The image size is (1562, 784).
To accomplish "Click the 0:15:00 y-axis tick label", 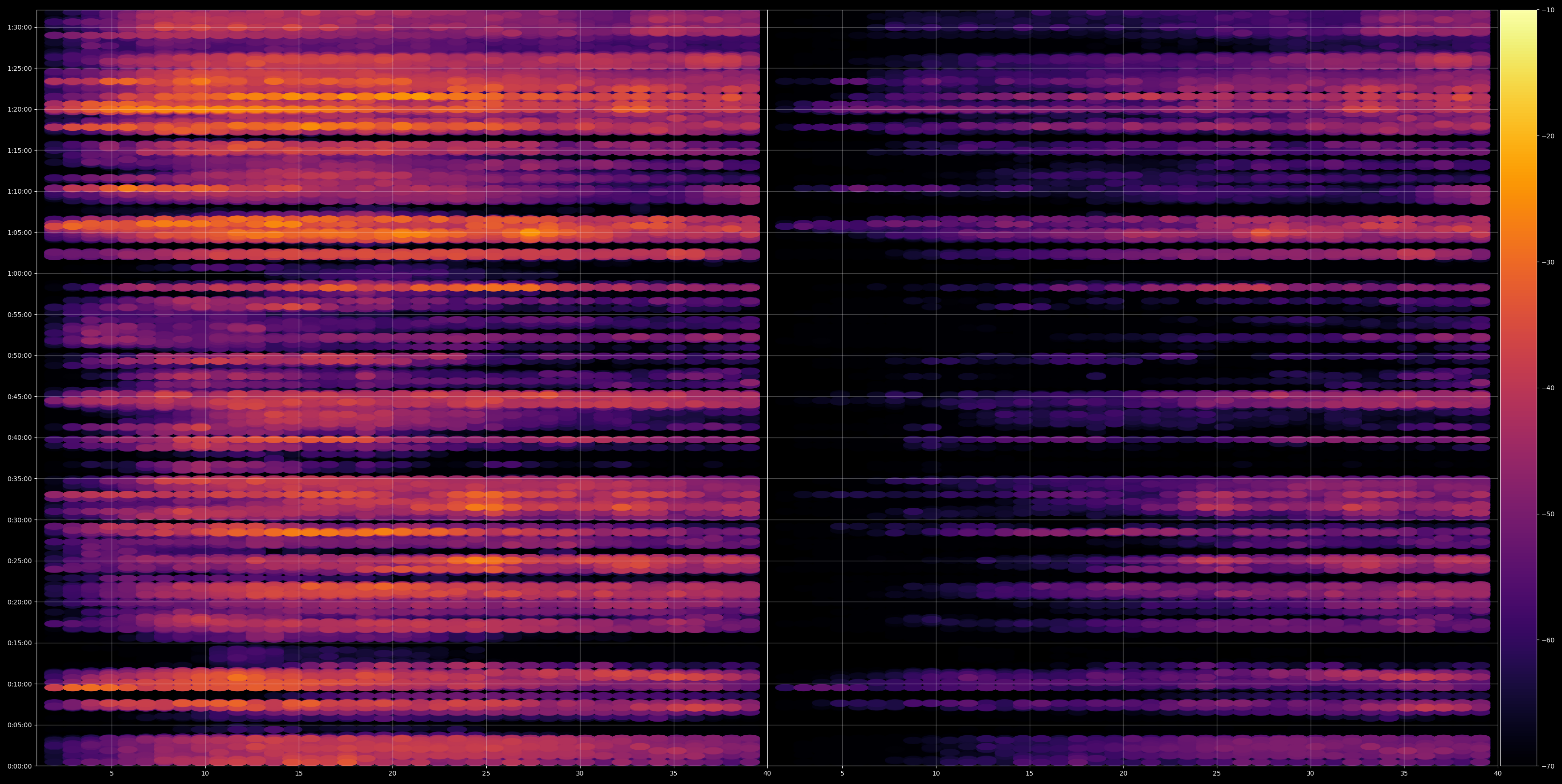I will (x=20, y=643).
